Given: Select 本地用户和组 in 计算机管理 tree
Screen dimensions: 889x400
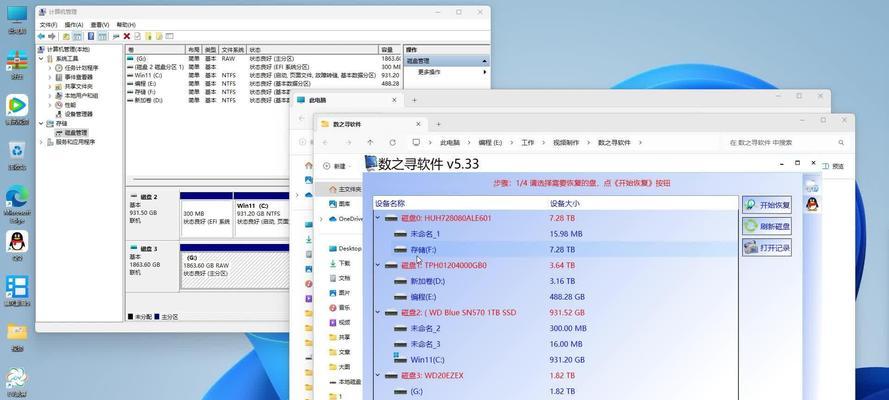Looking at the screenshot, I should [81, 96].
